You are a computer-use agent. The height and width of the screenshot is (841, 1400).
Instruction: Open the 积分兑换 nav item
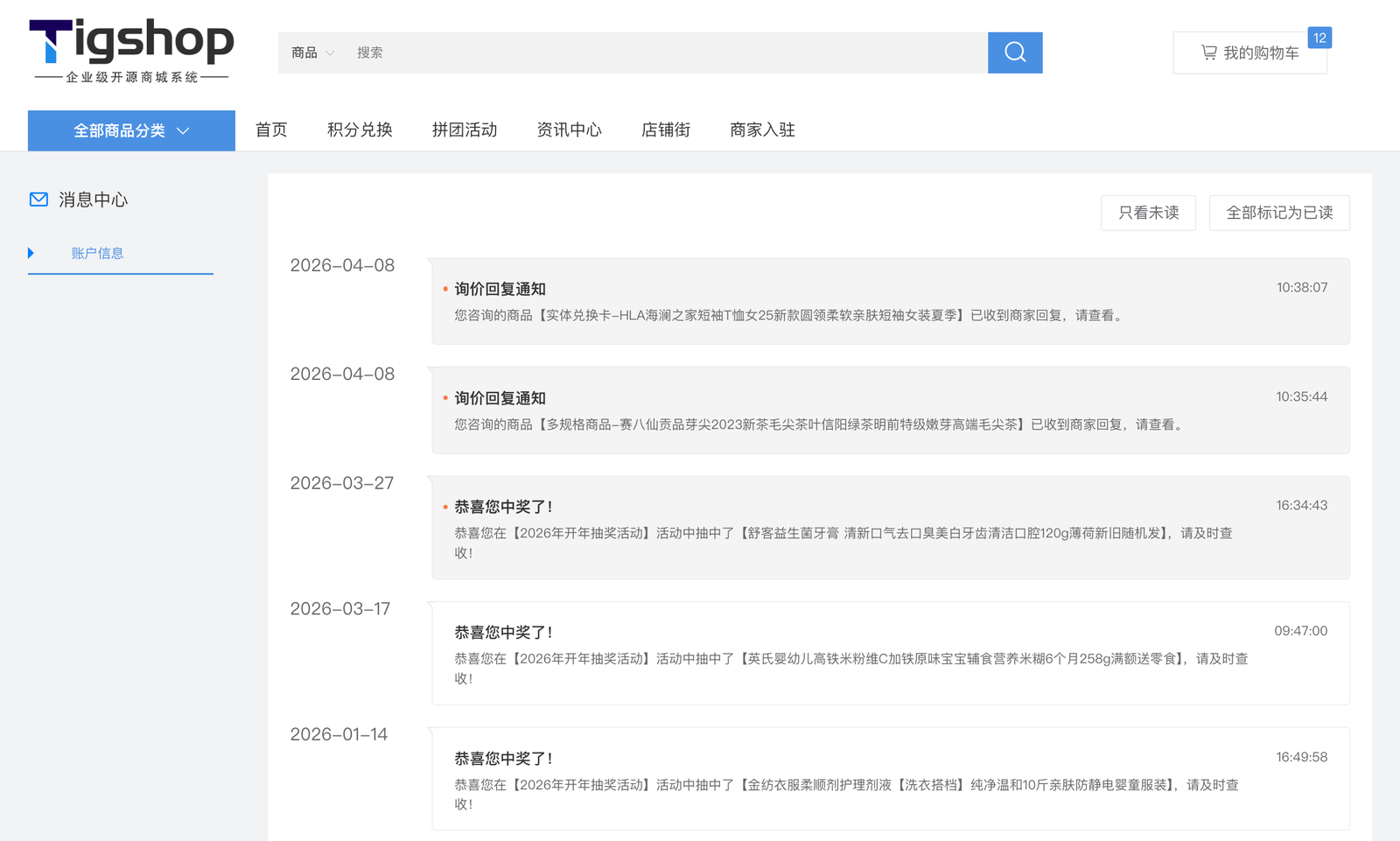point(360,130)
